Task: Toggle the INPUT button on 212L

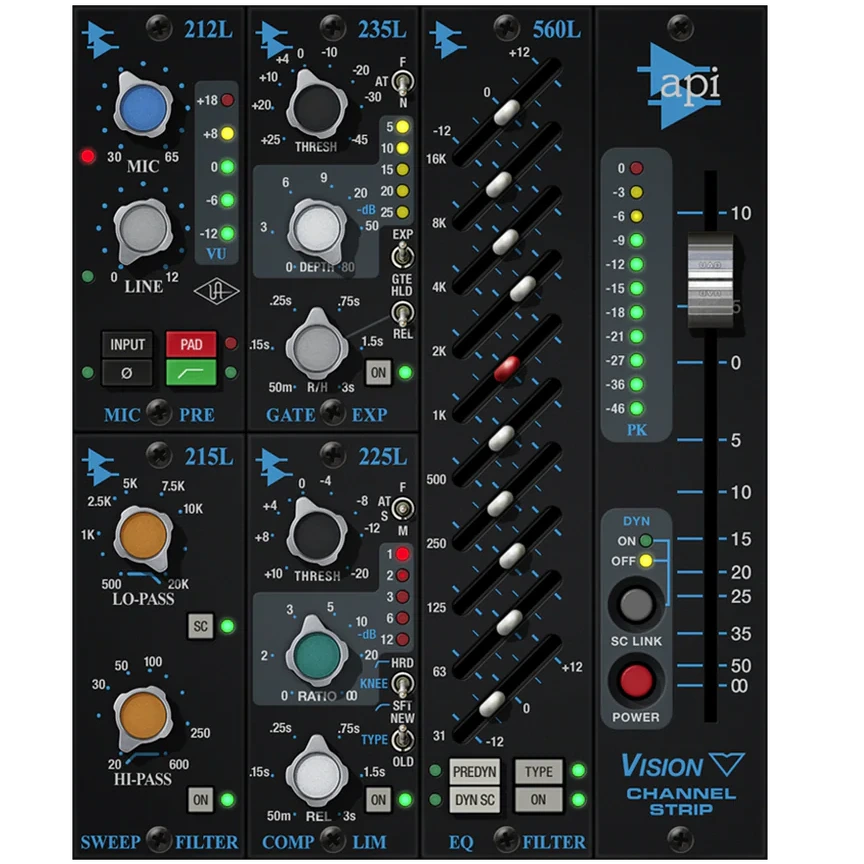Action: click(127, 345)
